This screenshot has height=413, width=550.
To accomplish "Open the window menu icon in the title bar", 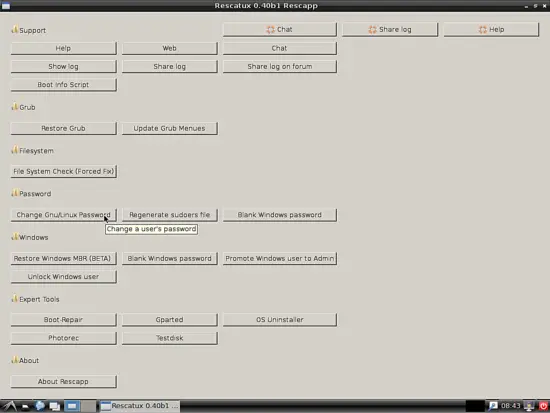I will click(6, 6).
